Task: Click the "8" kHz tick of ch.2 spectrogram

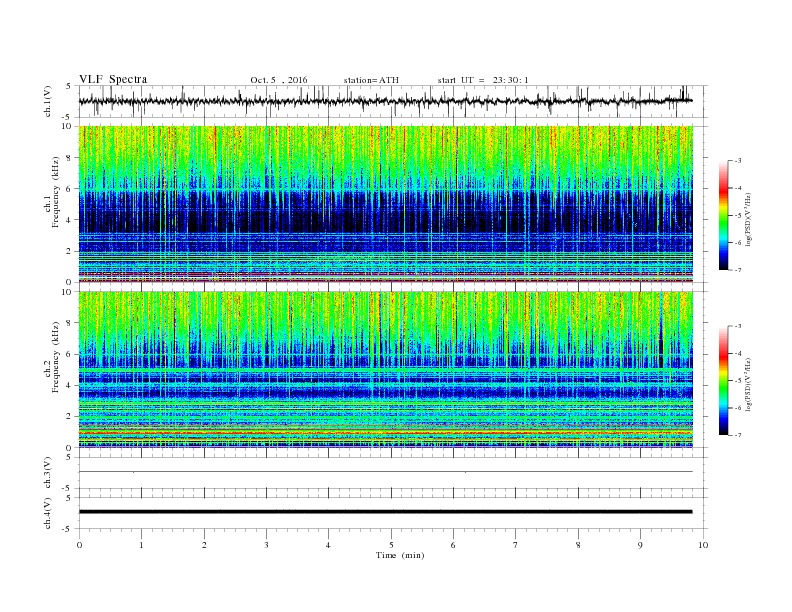Action: 69,323
